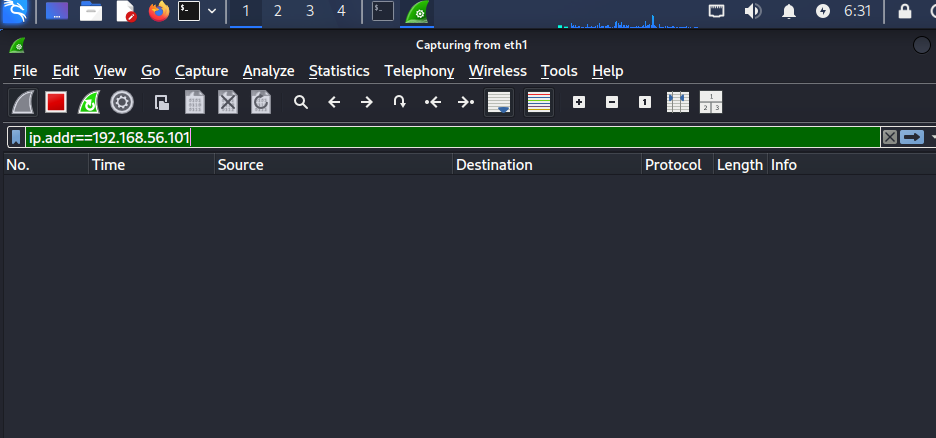The height and width of the screenshot is (438, 936).
Task: Open the Telephony menu
Action: pyautogui.click(x=419, y=71)
